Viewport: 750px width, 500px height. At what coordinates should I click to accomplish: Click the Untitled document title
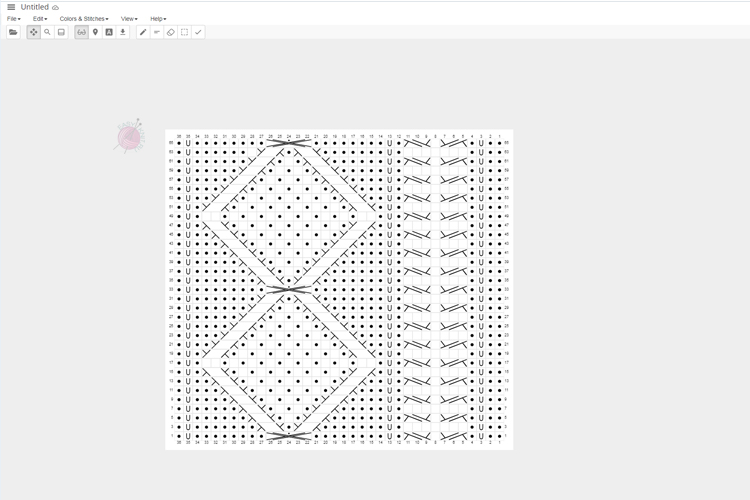coord(34,7)
